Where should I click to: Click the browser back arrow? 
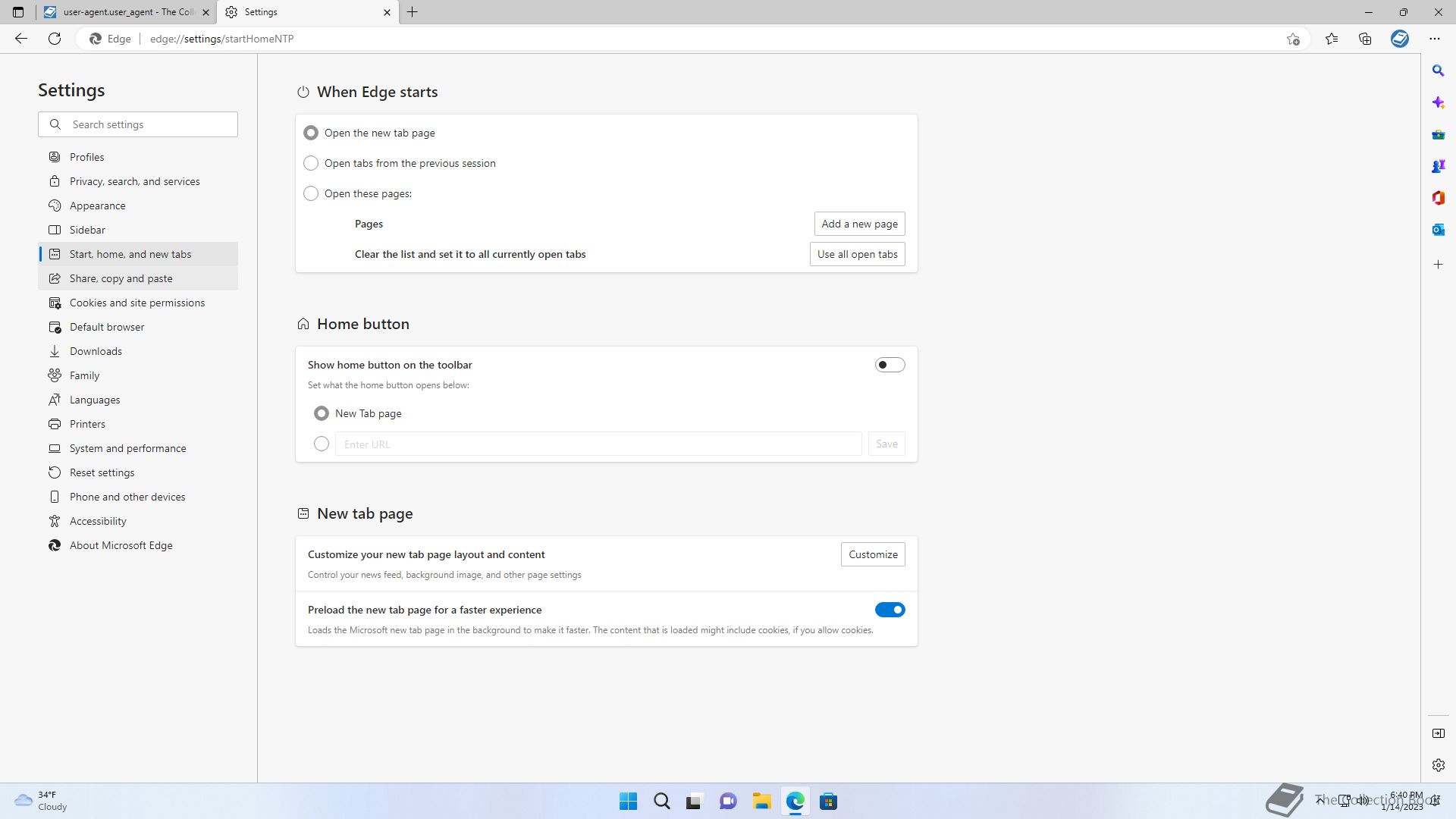coord(21,39)
